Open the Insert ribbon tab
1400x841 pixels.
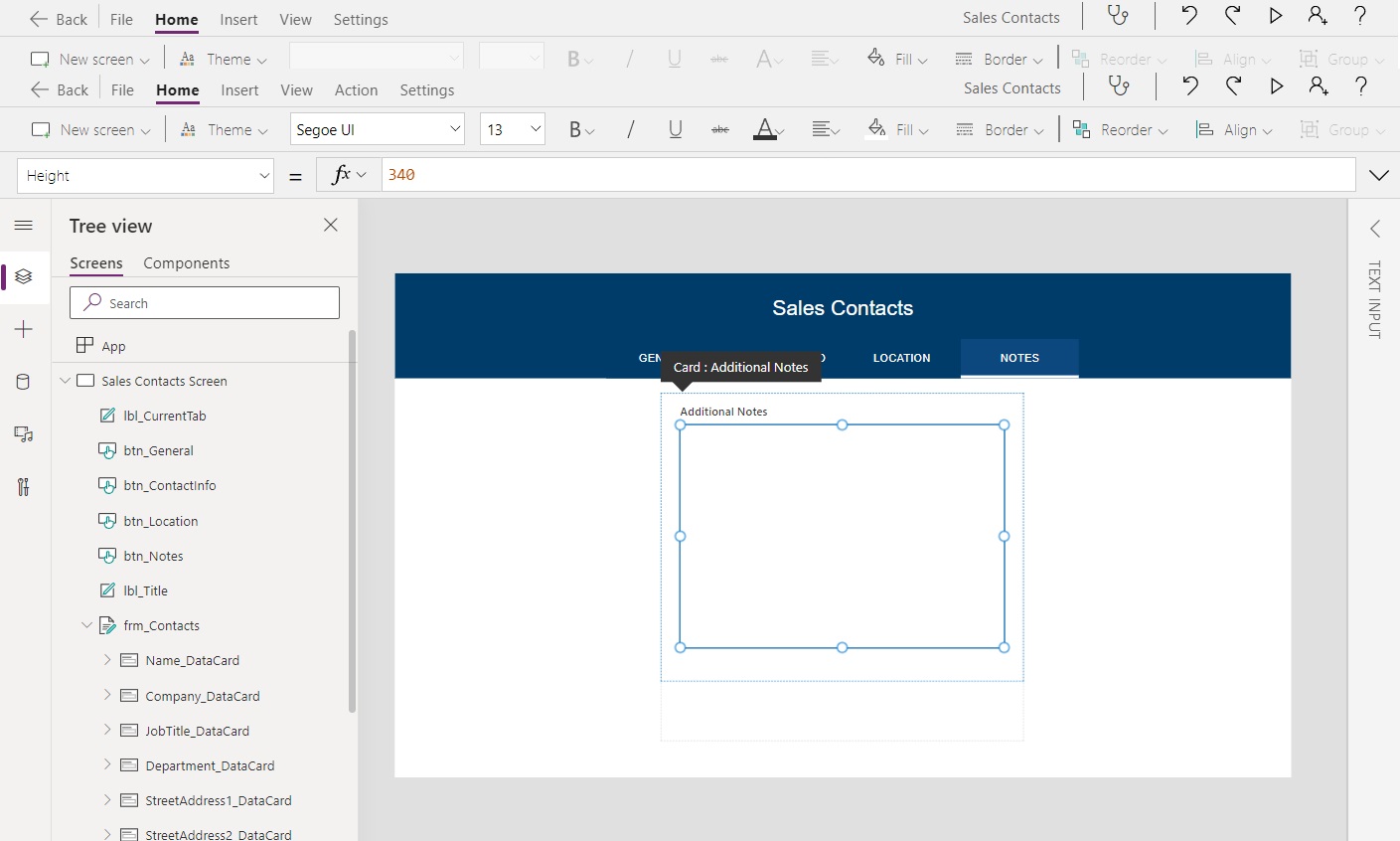click(239, 89)
